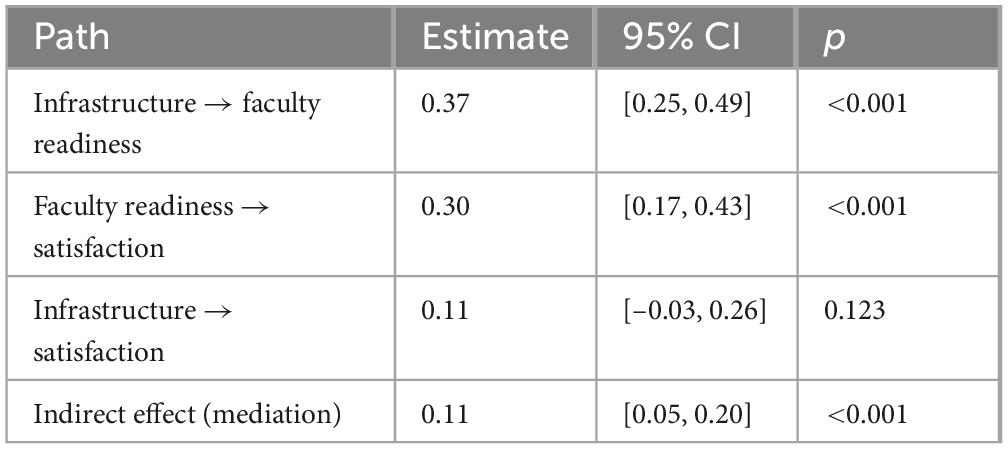Select the Infrastructure → faculty readiness cell
This screenshot has height=449, width=1008.
pyautogui.click(x=177, y=123)
